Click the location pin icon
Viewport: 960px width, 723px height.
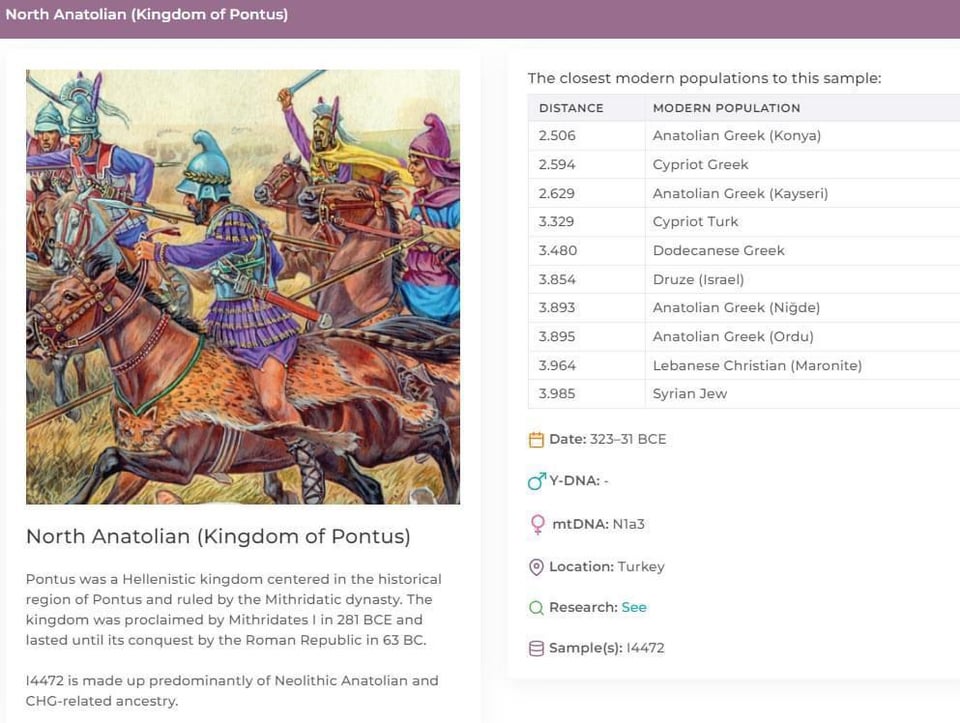click(x=536, y=567)
